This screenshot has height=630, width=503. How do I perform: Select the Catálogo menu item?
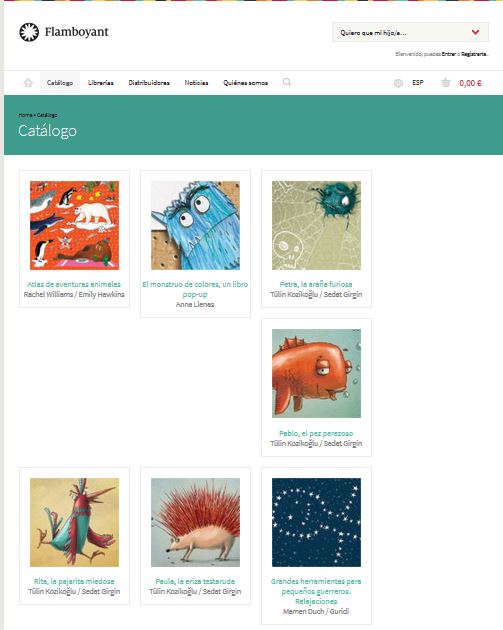pos(60,83)
